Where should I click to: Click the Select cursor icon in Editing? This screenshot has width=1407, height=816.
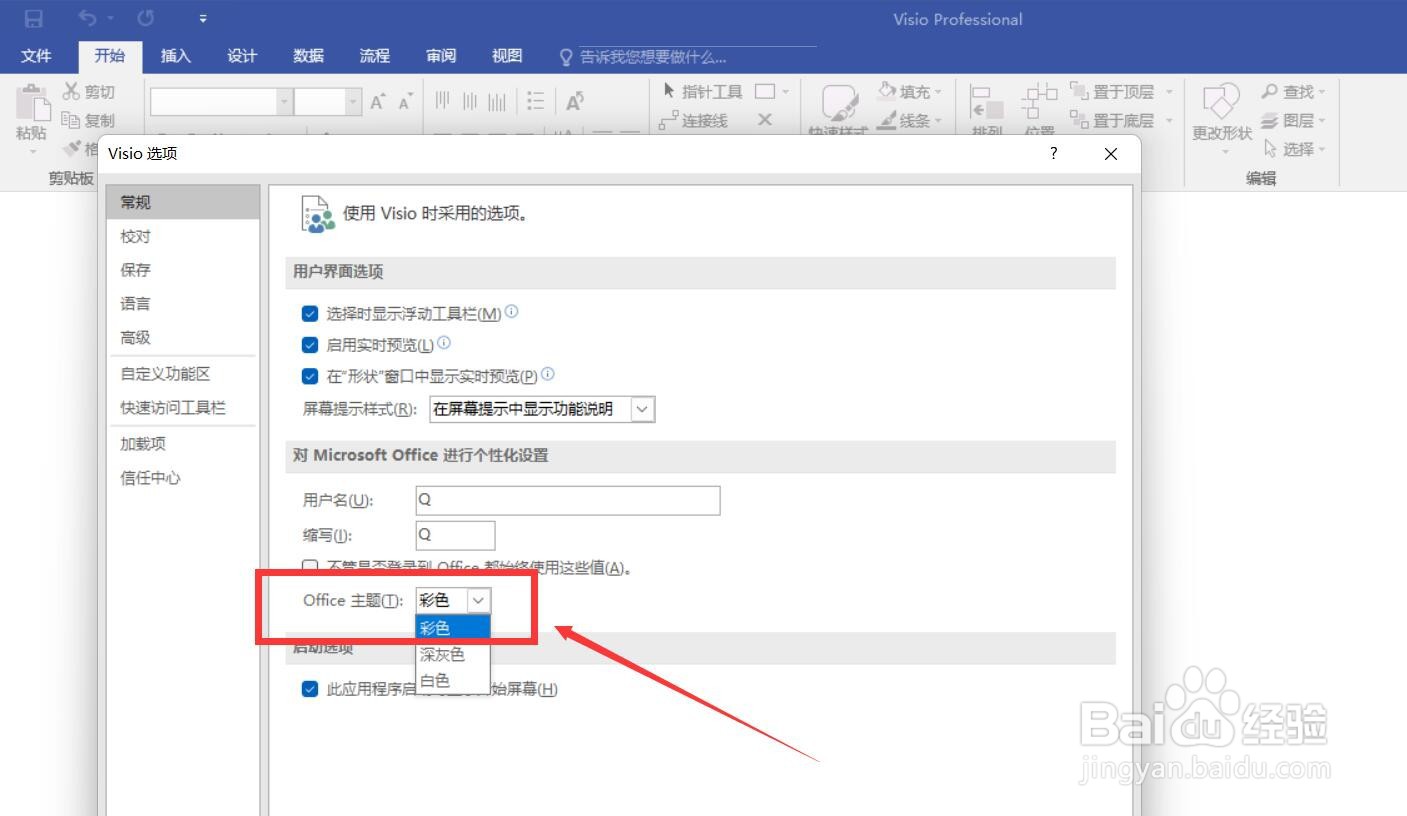tap(1270, 149)
